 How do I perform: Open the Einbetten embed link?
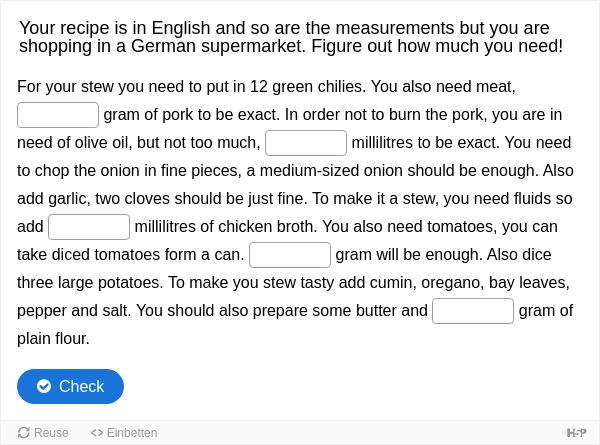[x=124, y=433]
